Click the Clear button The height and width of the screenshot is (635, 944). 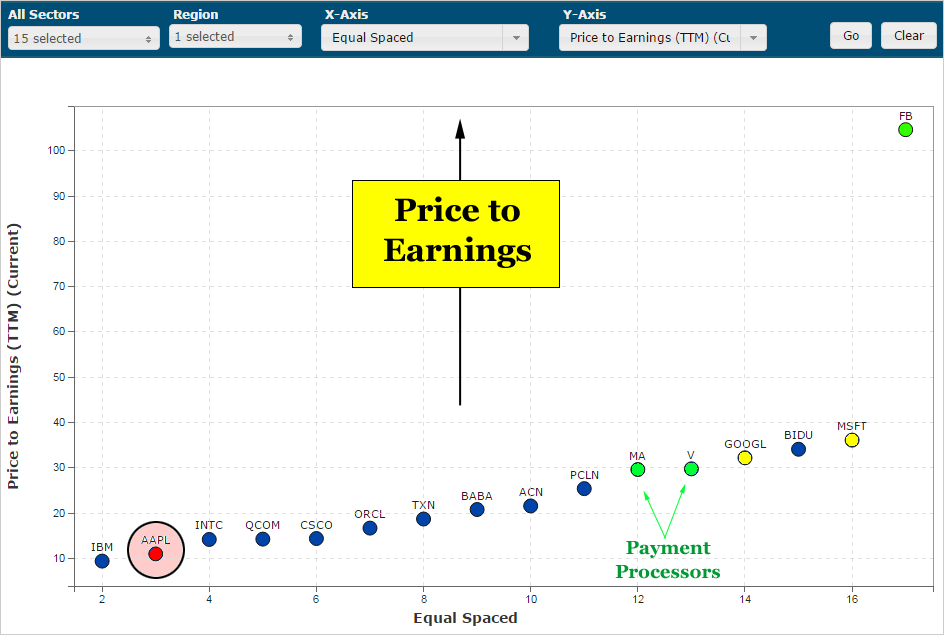click(908, 36)
